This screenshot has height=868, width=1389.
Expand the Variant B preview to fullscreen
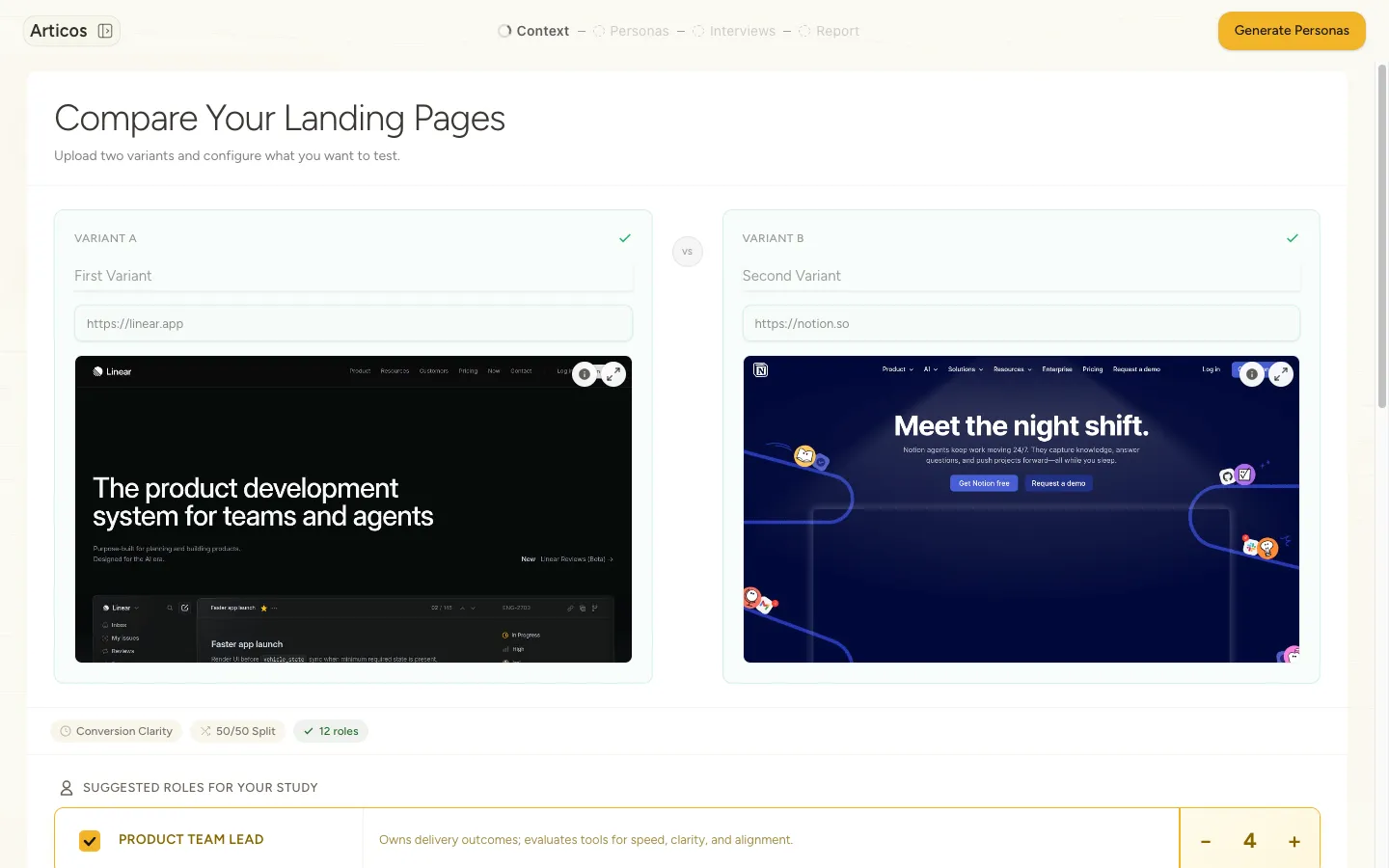click(1281, 374)
